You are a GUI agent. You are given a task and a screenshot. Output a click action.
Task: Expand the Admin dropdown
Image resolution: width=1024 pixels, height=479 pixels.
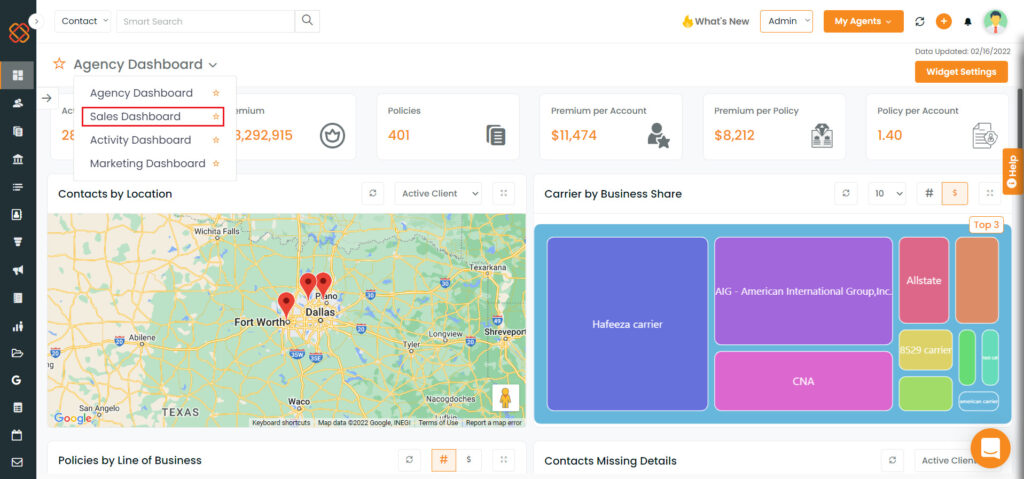point(786,21)
